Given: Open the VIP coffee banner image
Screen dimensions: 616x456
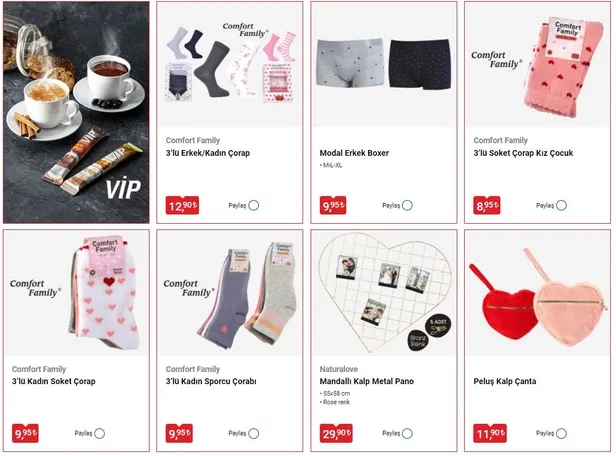Looking at the screenshot, I should 76,112.
